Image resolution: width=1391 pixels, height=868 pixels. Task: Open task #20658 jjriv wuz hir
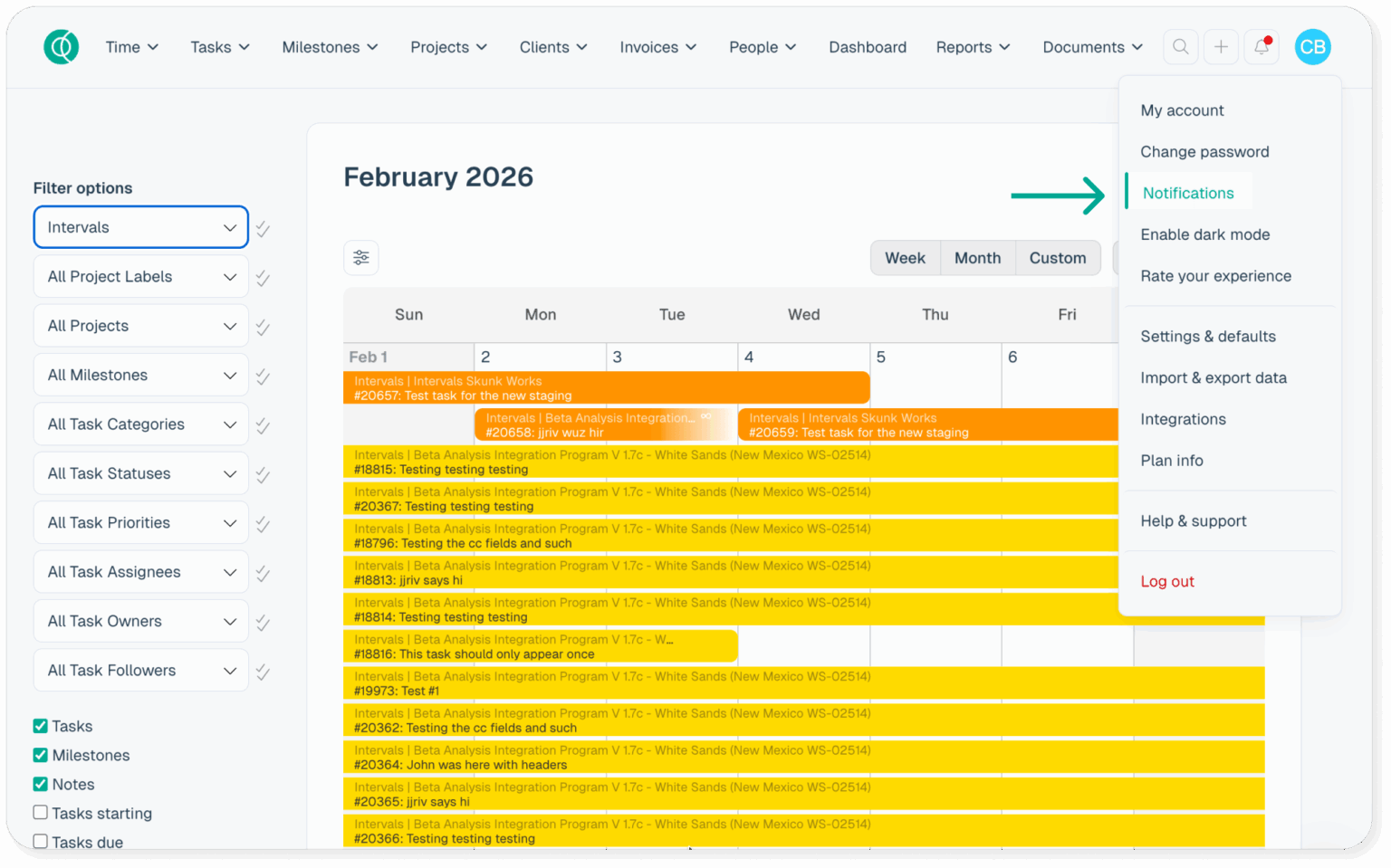coord(604,425)
